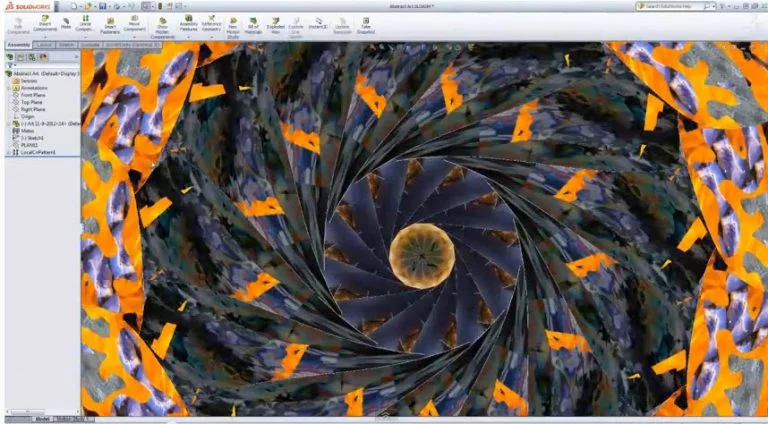Click Show Hidden Components
The height and width of the screenshot is (424, 768).
162,23
